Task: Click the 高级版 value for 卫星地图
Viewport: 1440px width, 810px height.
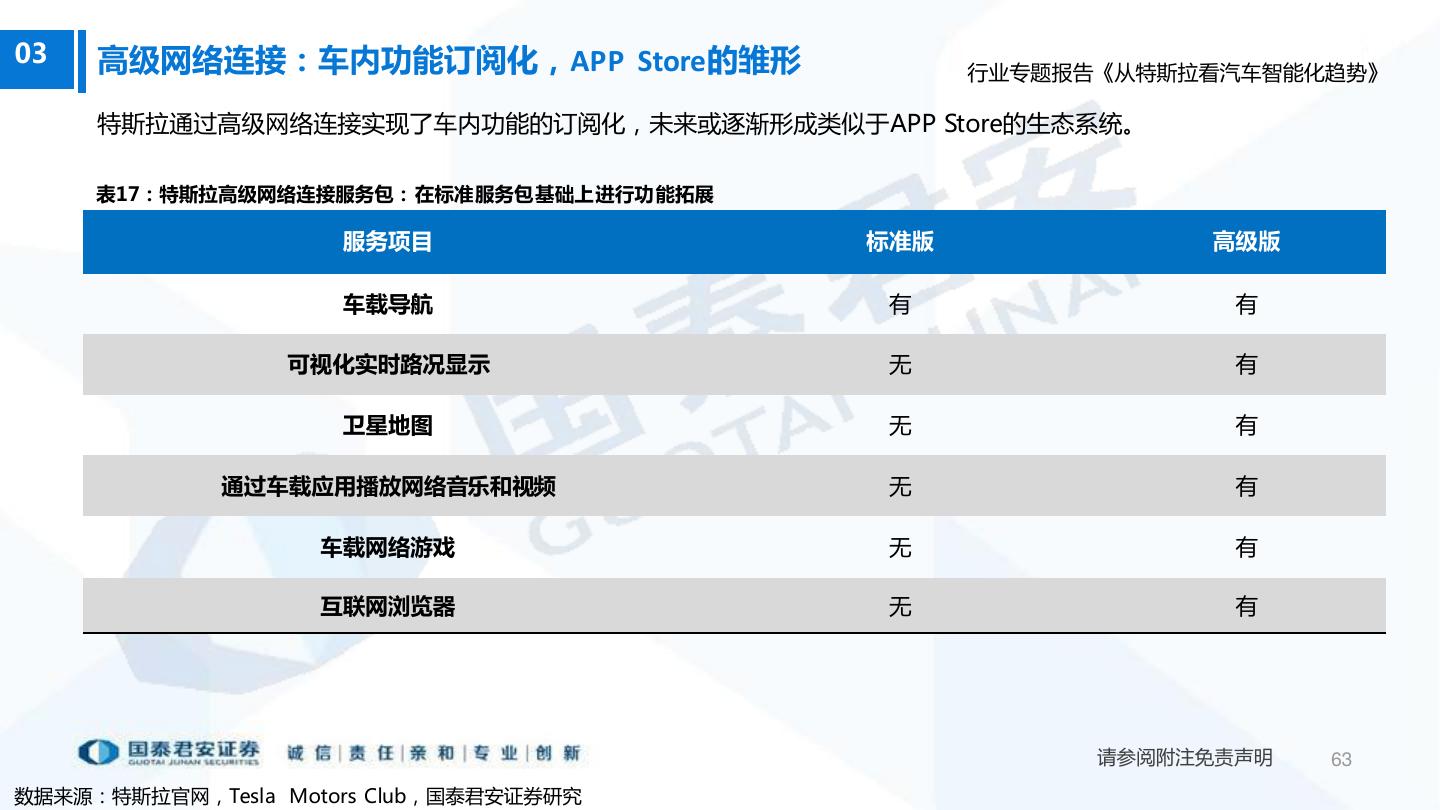Action: click(x=1246, y=426)
